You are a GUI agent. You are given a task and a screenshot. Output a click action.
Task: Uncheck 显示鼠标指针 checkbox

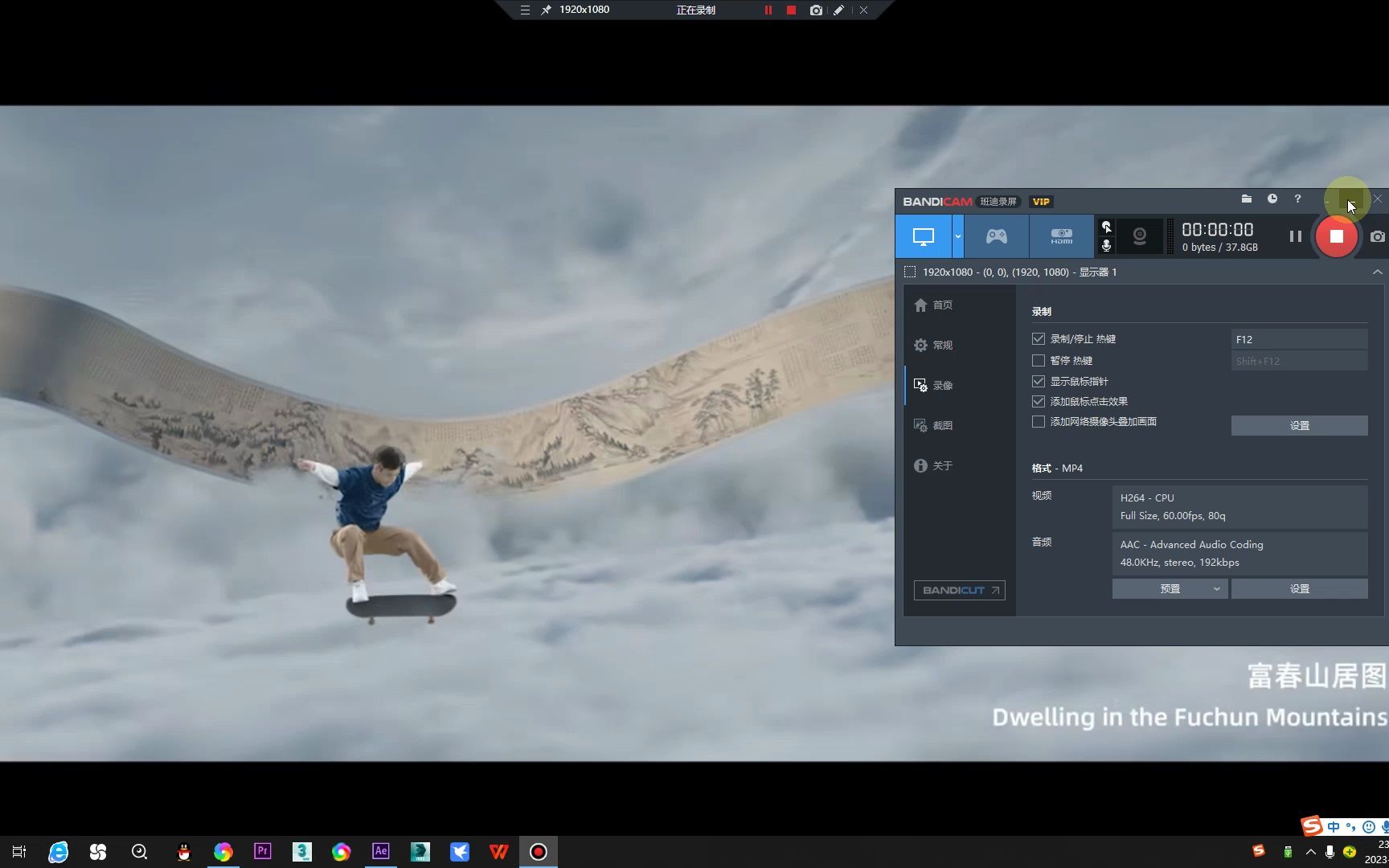coord(1039,382)
